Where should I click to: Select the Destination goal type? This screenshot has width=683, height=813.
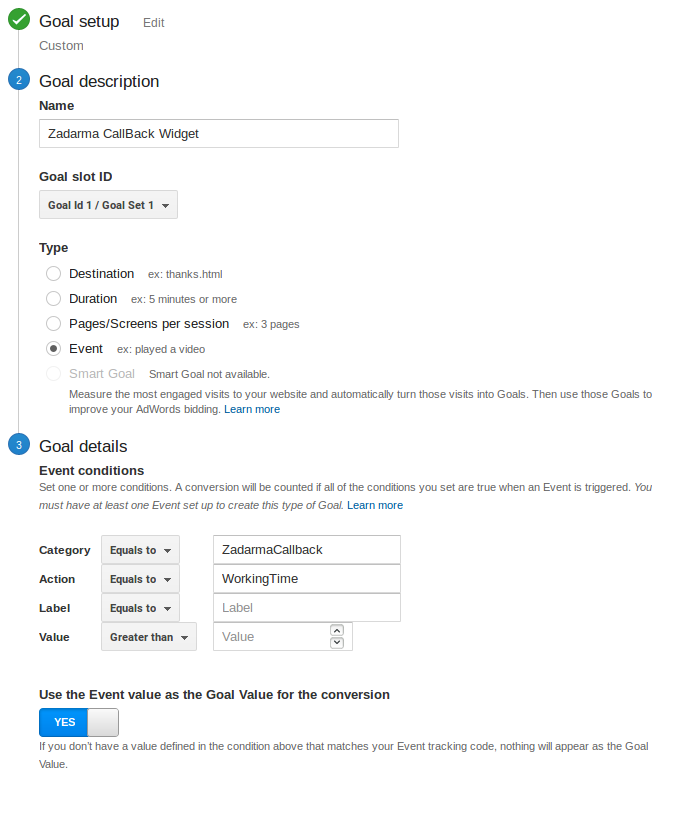coord(54,274)
